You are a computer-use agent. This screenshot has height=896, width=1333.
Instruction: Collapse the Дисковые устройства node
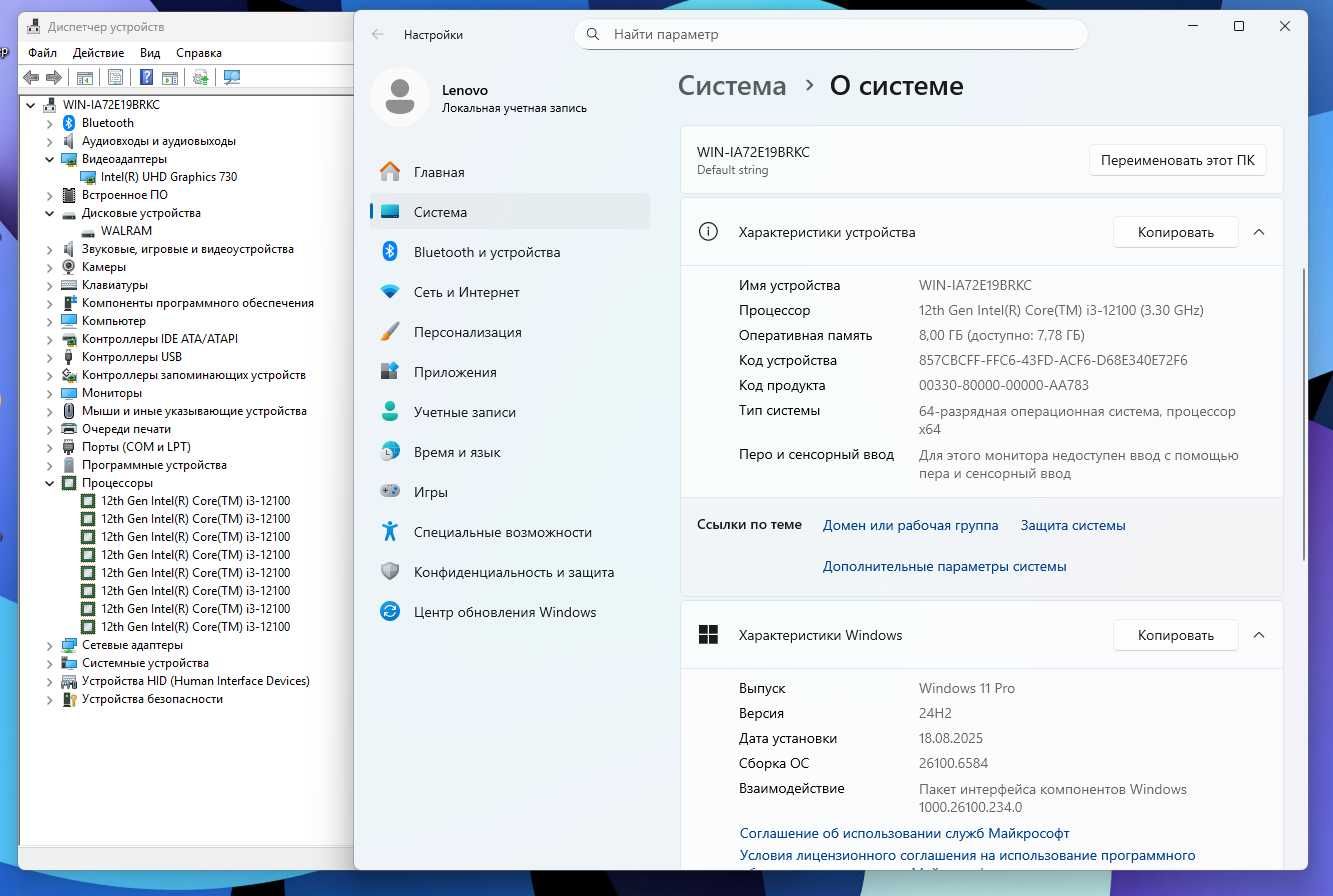(50, 213)
